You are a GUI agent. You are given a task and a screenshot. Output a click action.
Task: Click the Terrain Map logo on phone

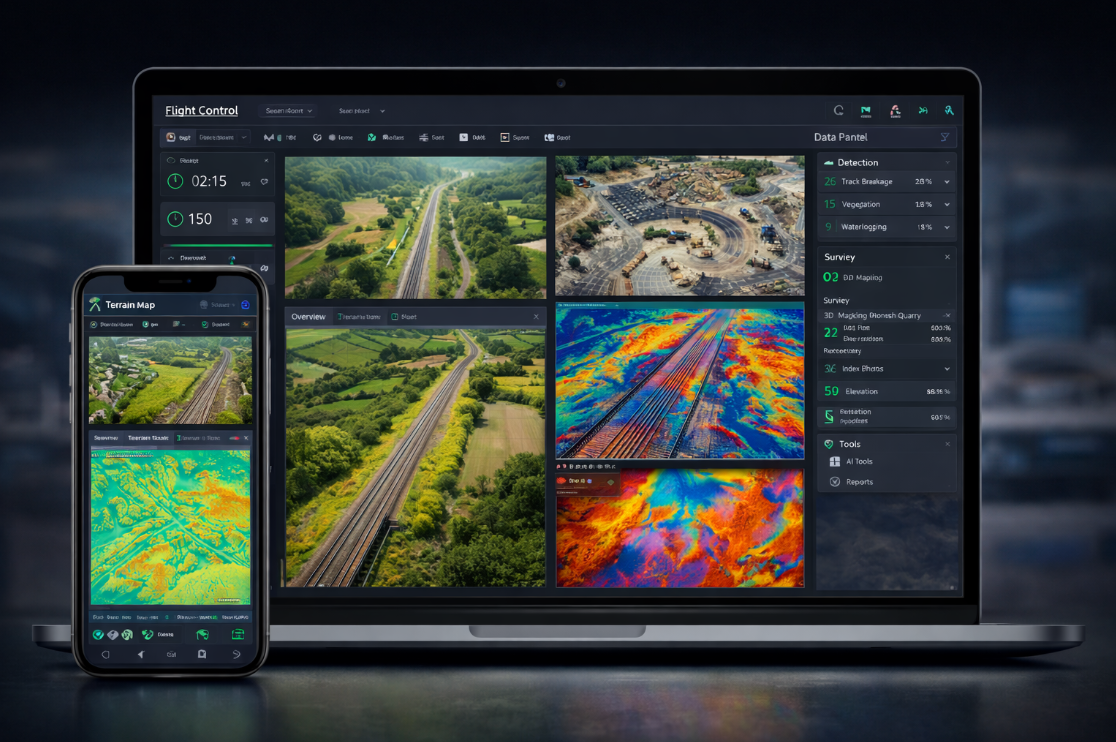click(x=95, y=304)
